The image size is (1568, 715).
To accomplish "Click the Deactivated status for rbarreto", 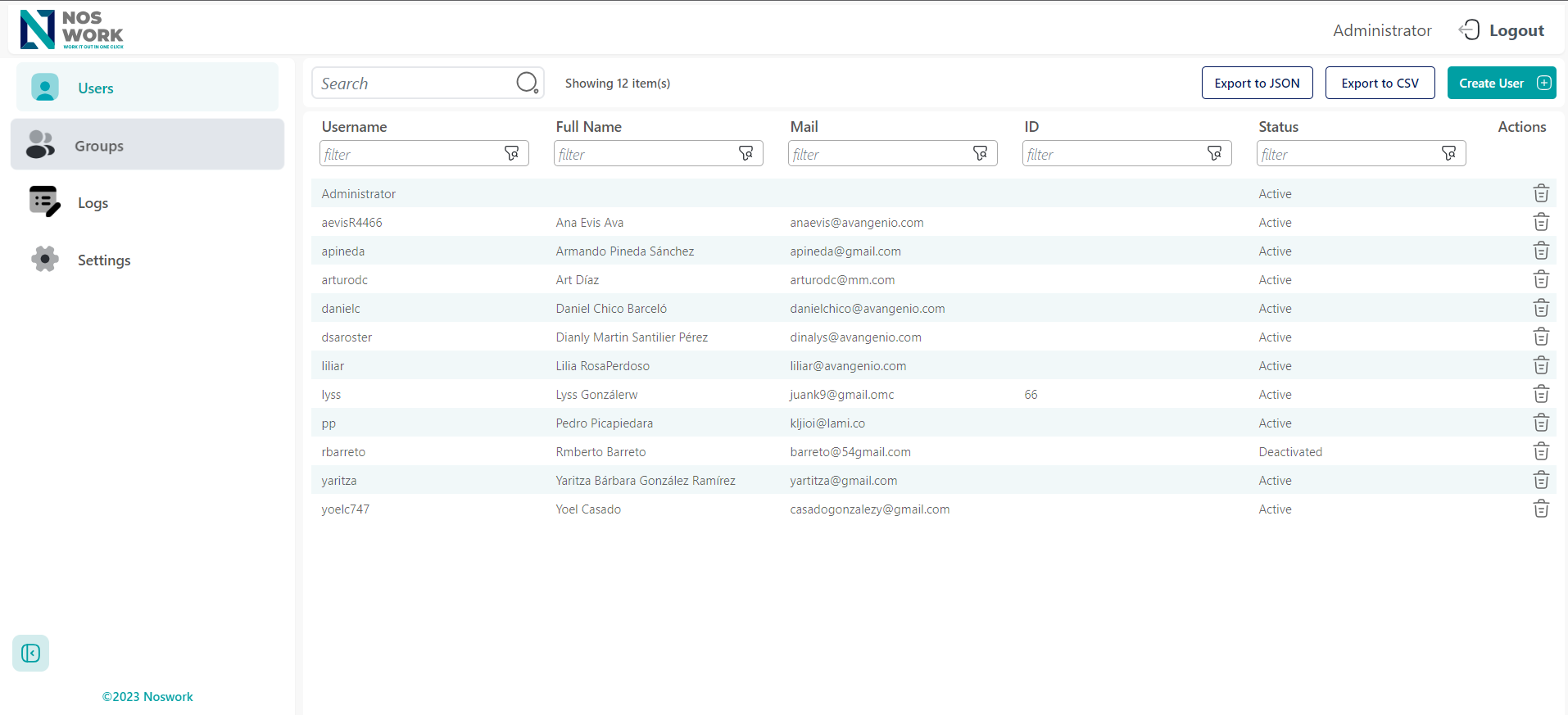I will click(1290, 452).
